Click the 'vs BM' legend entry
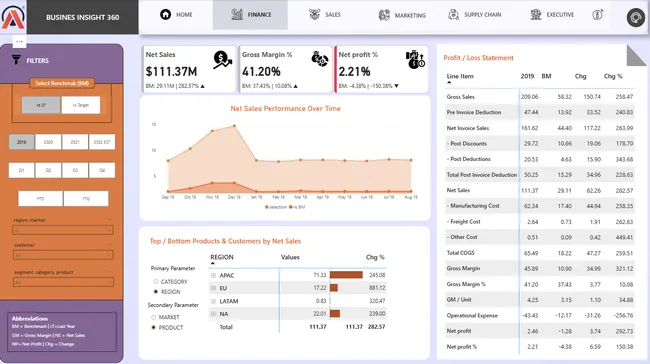Screen dimensions: 650x364 click(x=297, y=207)
